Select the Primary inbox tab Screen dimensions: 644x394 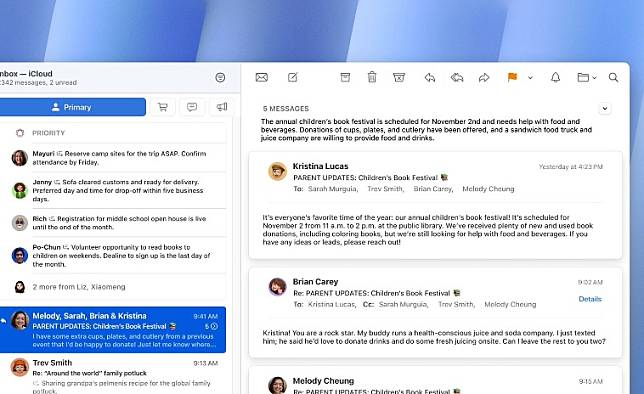click(72, 107)
